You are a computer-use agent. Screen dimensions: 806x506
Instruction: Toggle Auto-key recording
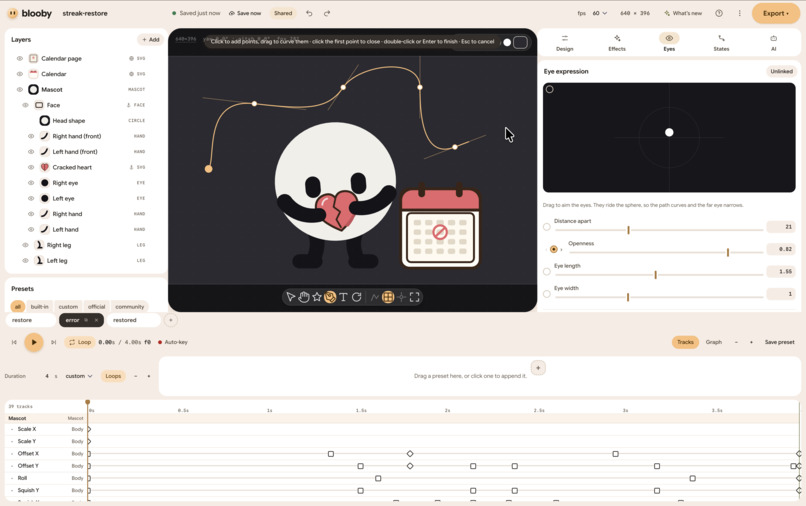(x=173, y=342)
